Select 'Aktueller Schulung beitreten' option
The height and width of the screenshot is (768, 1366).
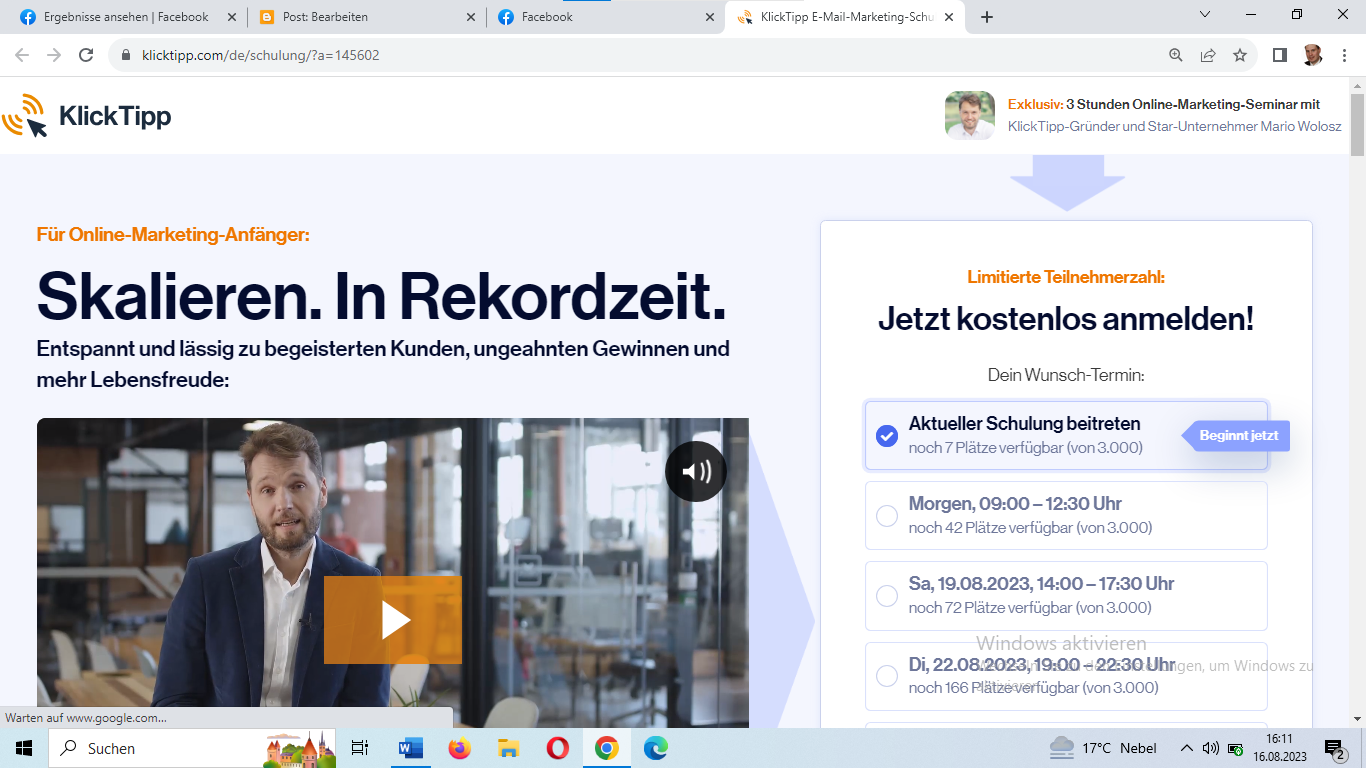tap(1066, 436)
